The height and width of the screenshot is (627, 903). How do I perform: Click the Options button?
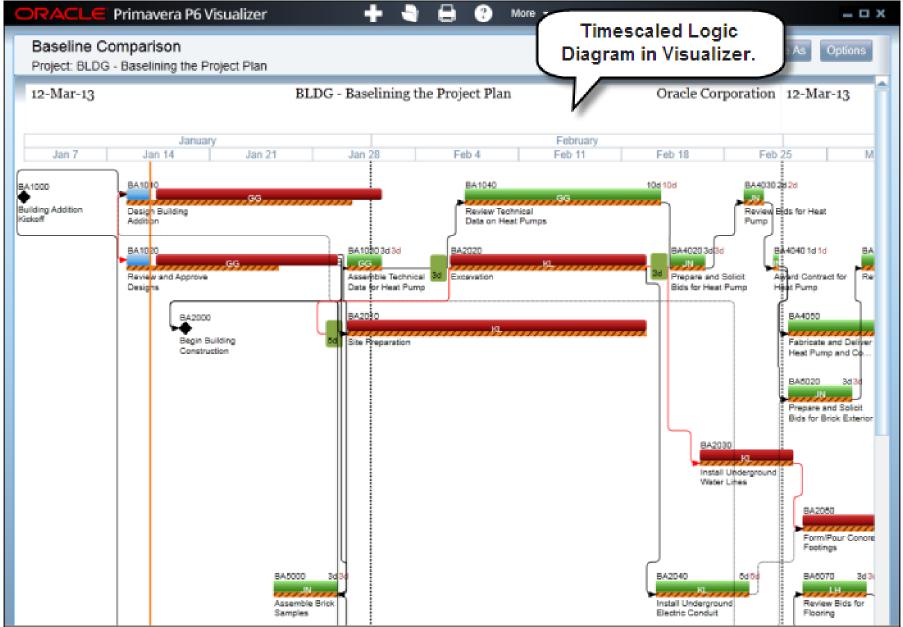(845, 51)
